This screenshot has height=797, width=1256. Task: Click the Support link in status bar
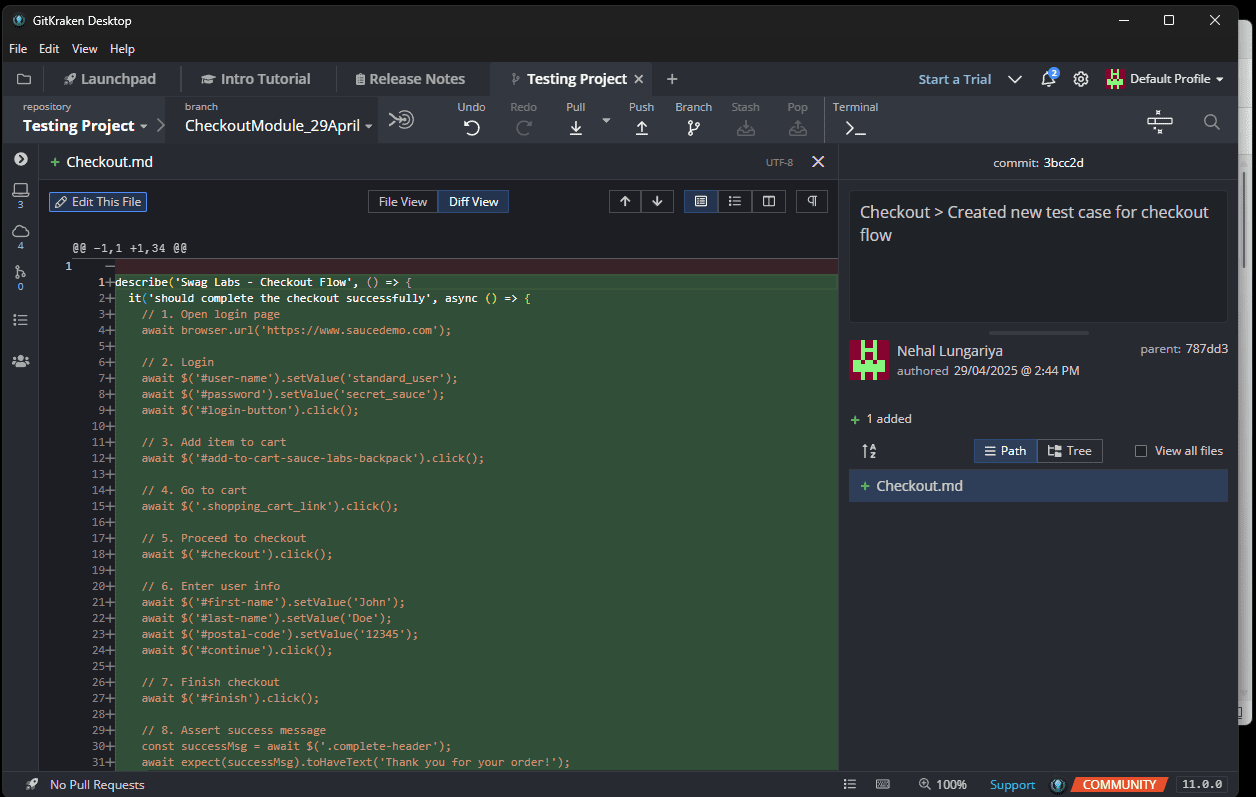click(1012, 785)
